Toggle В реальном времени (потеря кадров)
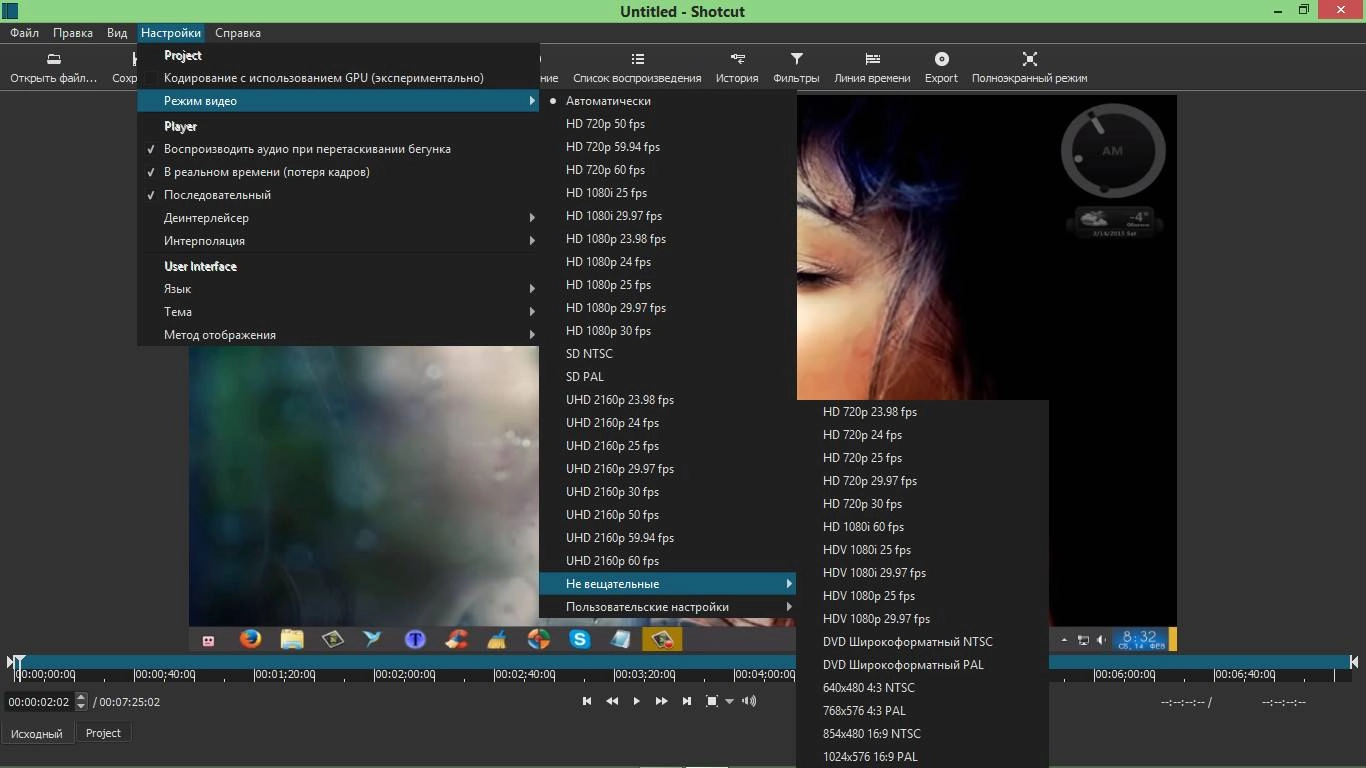This screenshot has width=1366, height=768. point(338,172)
